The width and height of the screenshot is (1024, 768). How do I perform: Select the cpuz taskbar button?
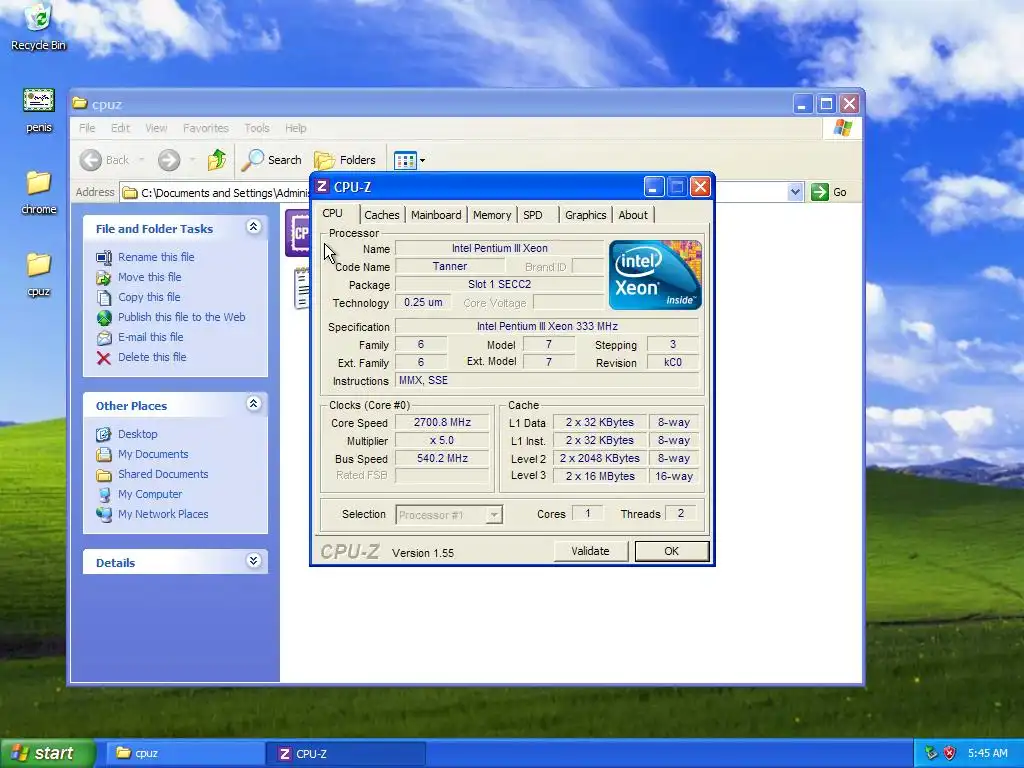point(184,754)
